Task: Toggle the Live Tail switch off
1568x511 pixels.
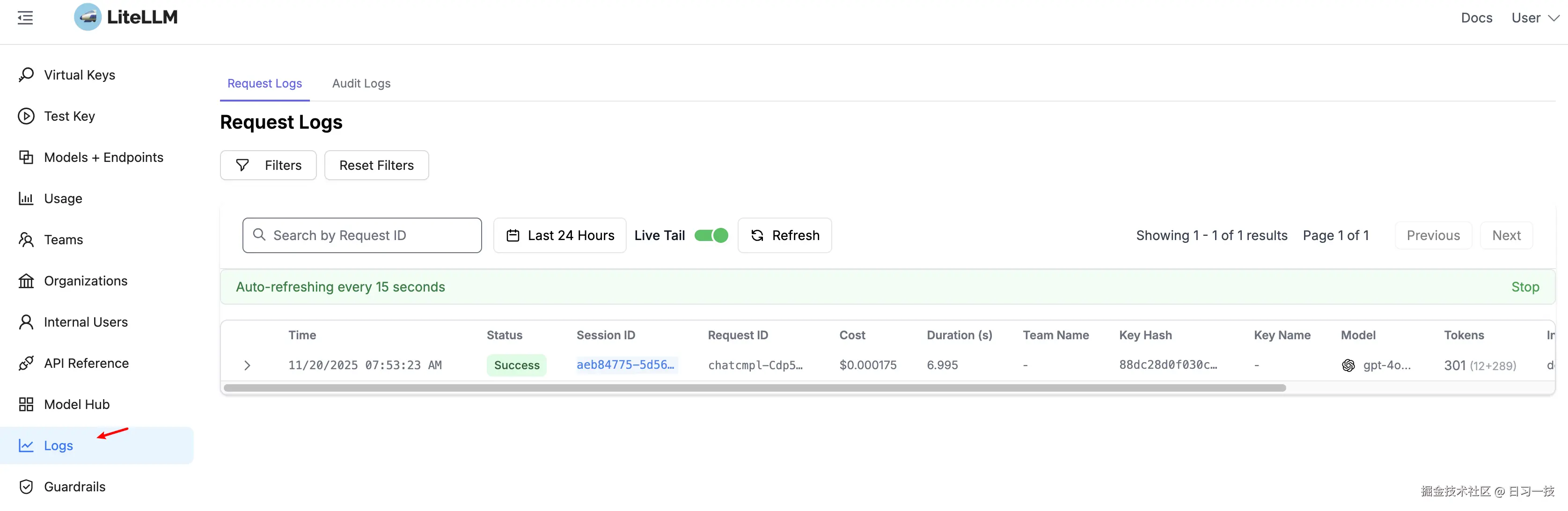Action: pyautogui.click(x=711, y=235)
